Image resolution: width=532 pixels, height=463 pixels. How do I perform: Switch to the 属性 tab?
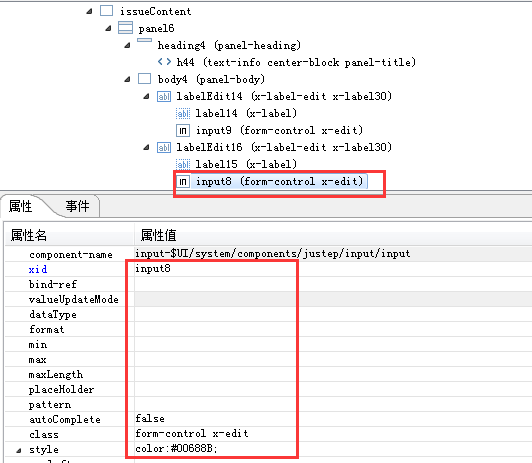20,206
